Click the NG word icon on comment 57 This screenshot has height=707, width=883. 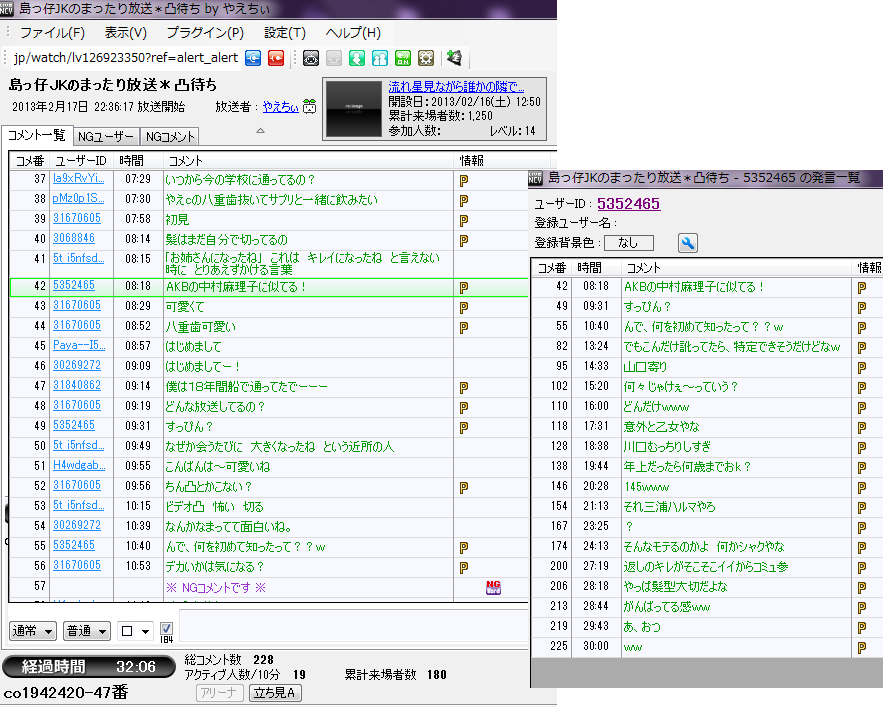(x=493, y=588)
